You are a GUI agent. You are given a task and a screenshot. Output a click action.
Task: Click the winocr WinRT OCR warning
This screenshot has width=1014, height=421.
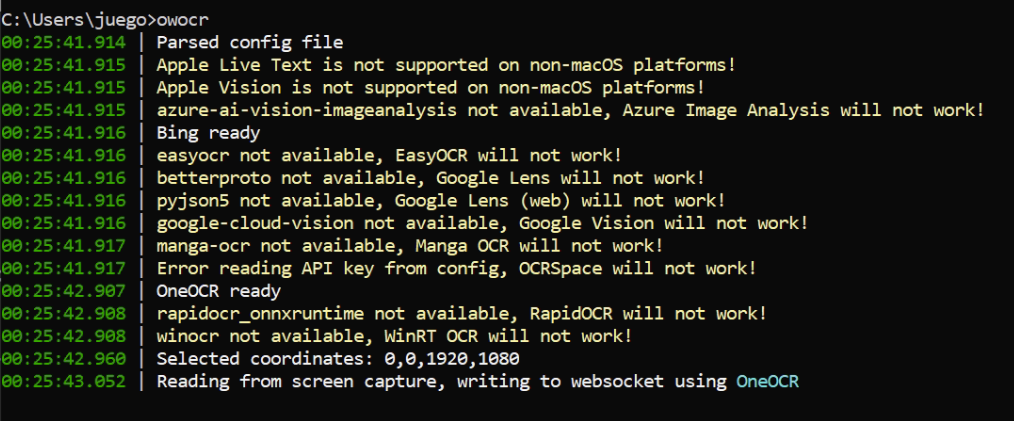pyautogui.click(x=394, y=336)
